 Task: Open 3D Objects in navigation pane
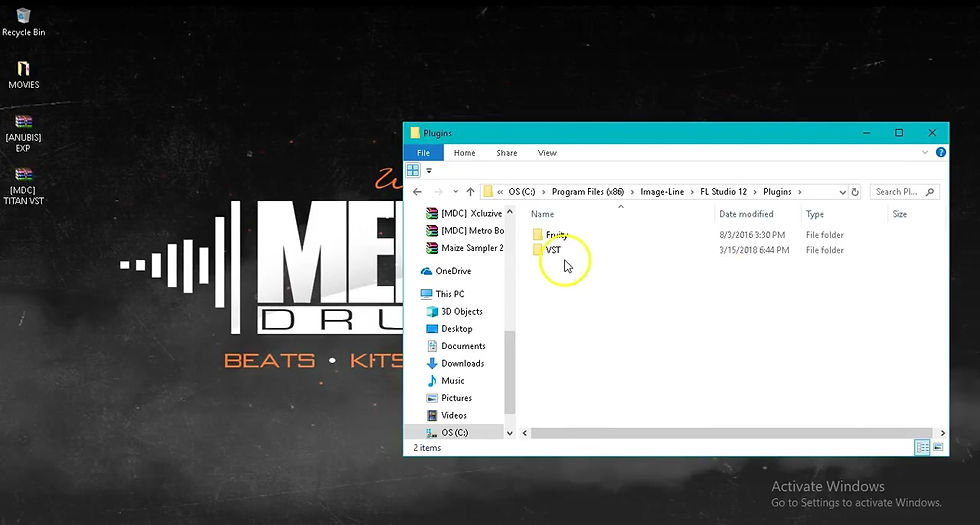pos(454,311)
